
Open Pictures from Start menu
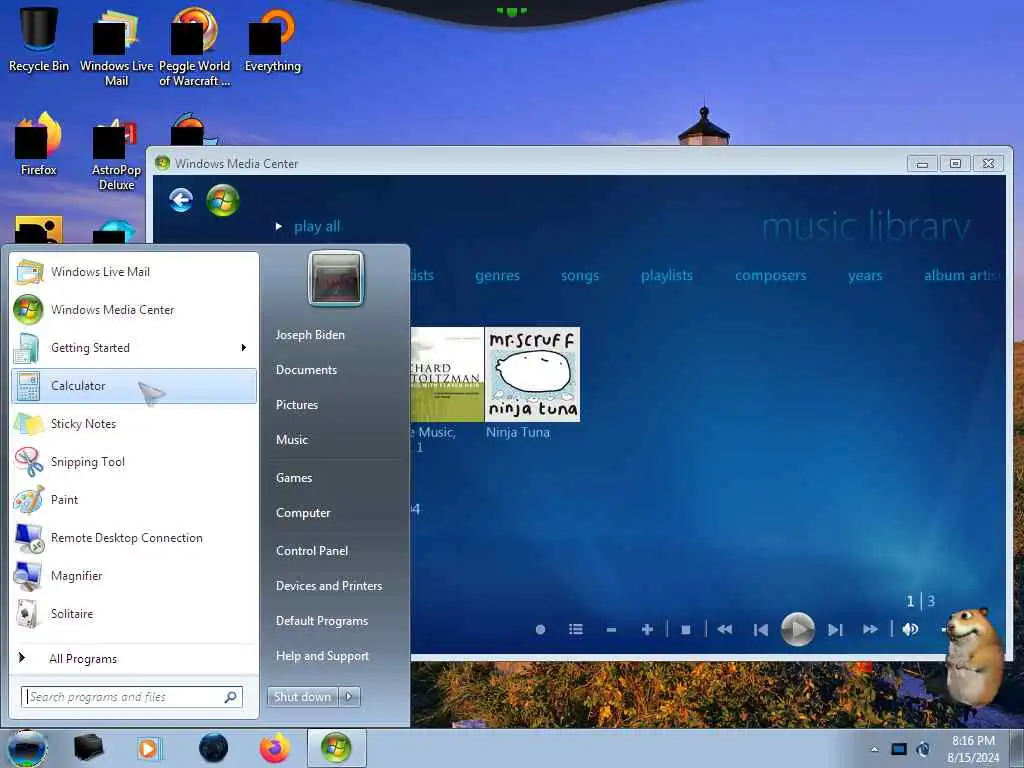(297, 405)
